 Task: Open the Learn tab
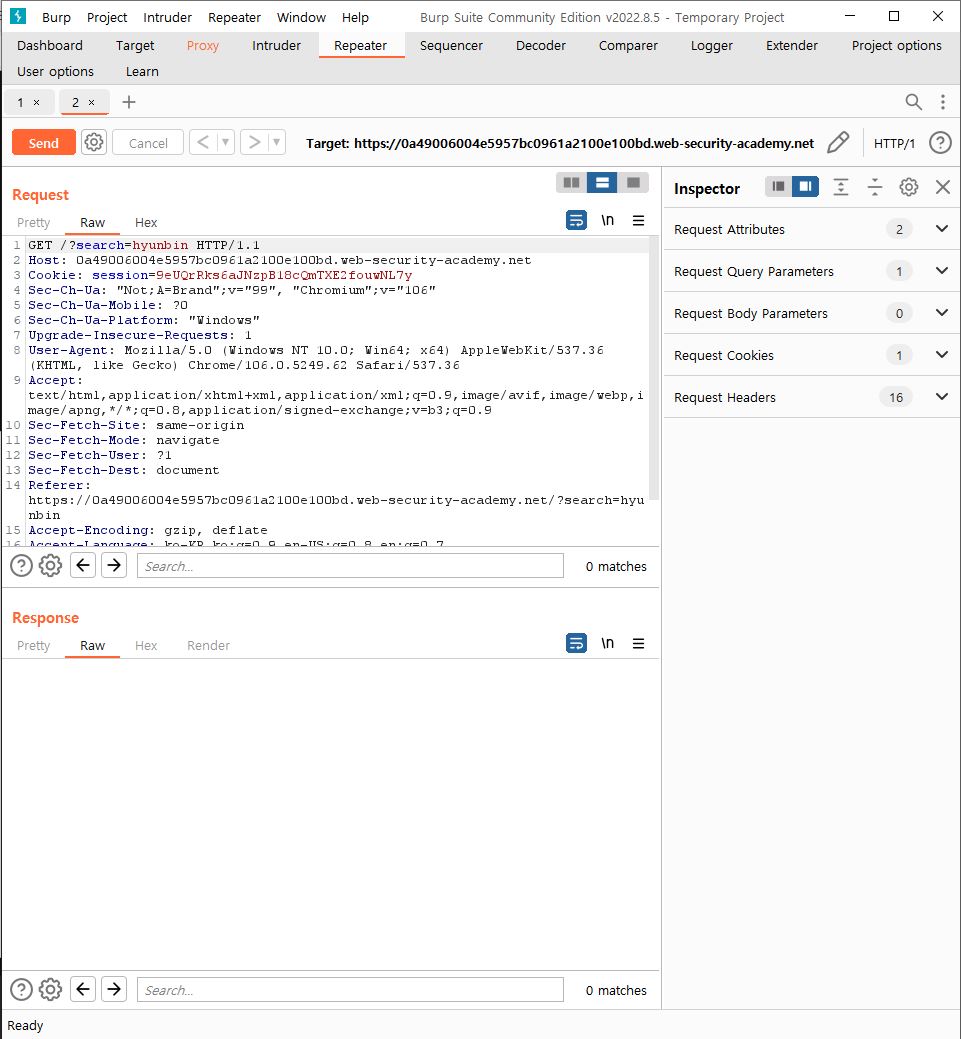pos(142,71)
